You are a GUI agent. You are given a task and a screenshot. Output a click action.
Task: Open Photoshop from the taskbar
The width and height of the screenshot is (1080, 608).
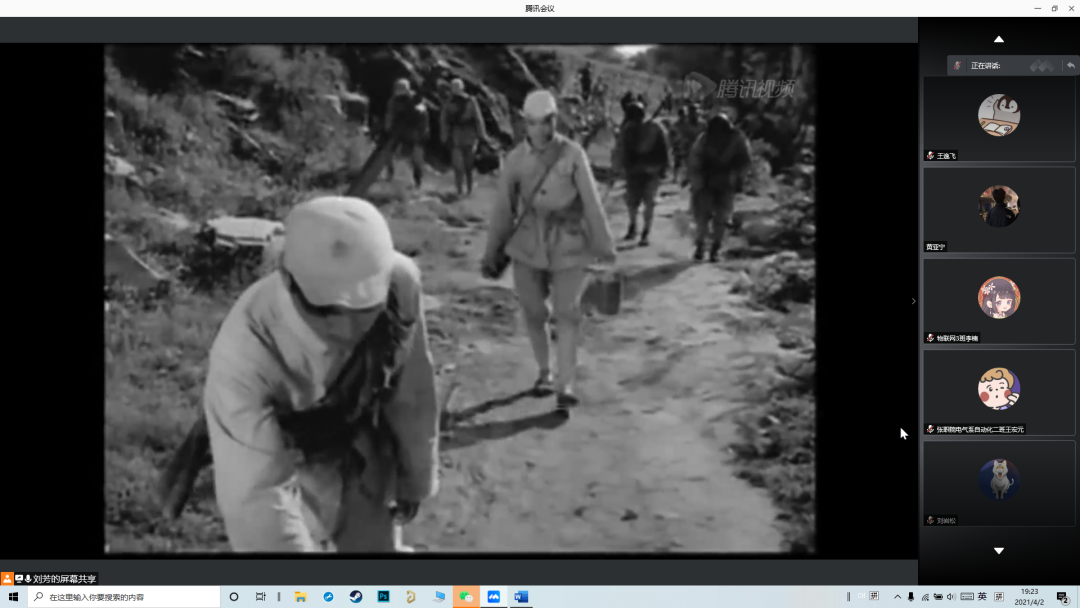point(384,597)
